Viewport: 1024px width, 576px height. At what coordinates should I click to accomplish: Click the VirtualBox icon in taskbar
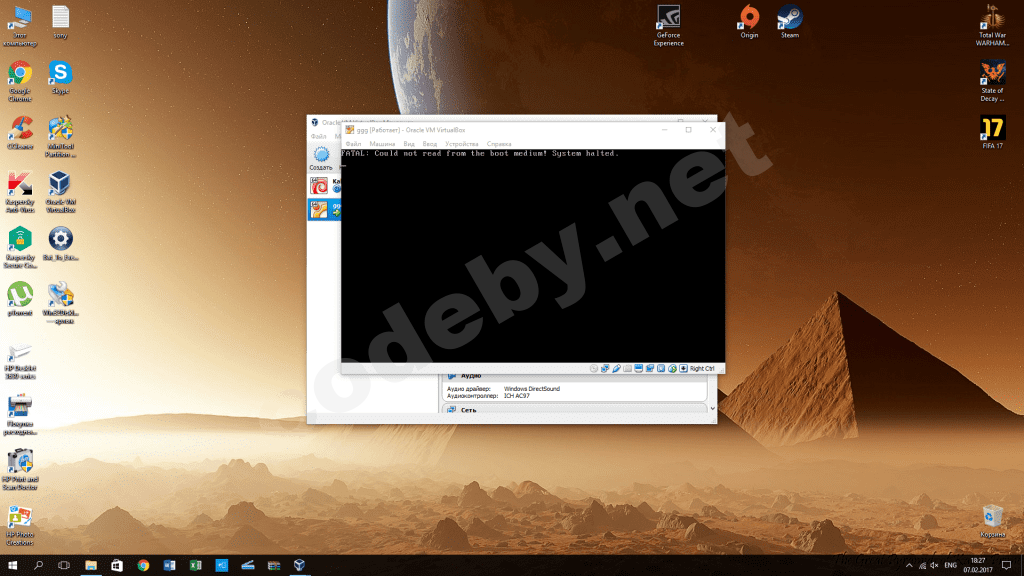click(x=299, y=565)
